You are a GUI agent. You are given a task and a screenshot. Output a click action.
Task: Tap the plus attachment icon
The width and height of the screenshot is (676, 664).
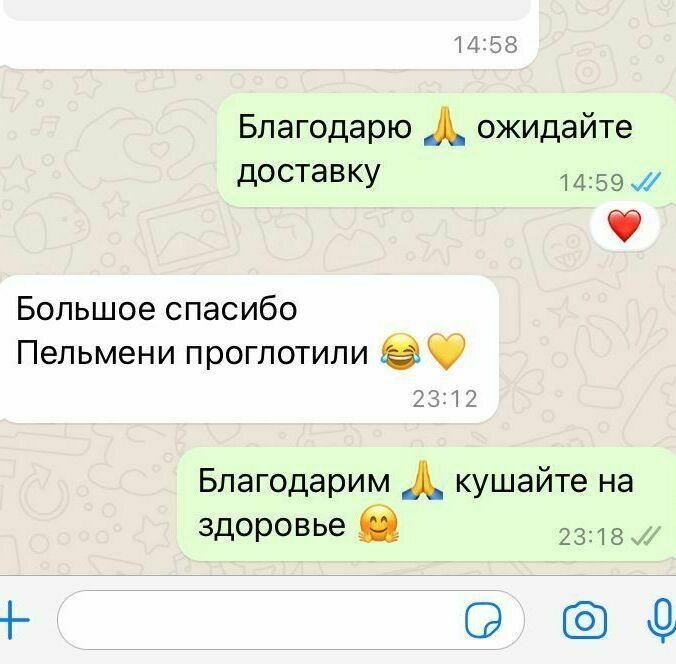click(x=14, y=620)
